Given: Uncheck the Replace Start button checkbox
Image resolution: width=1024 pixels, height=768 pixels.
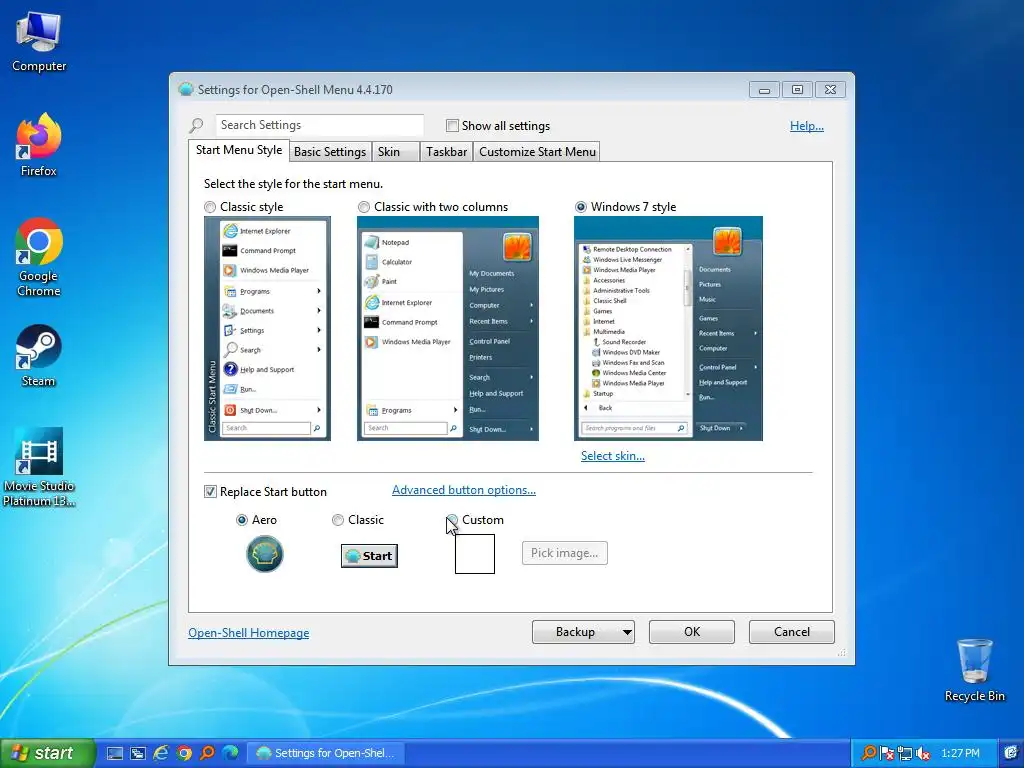Looking at the screenshot, I should [265, 492].
